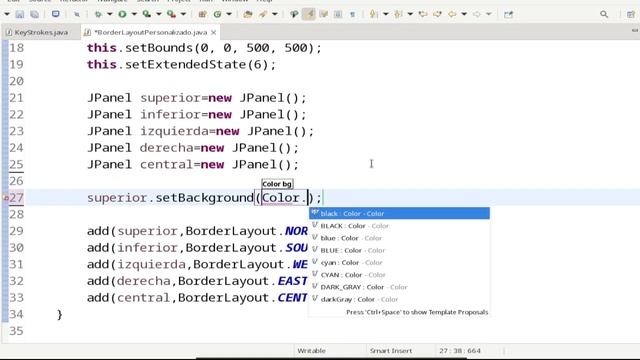Click the New Java Class icon

point(218,14)
